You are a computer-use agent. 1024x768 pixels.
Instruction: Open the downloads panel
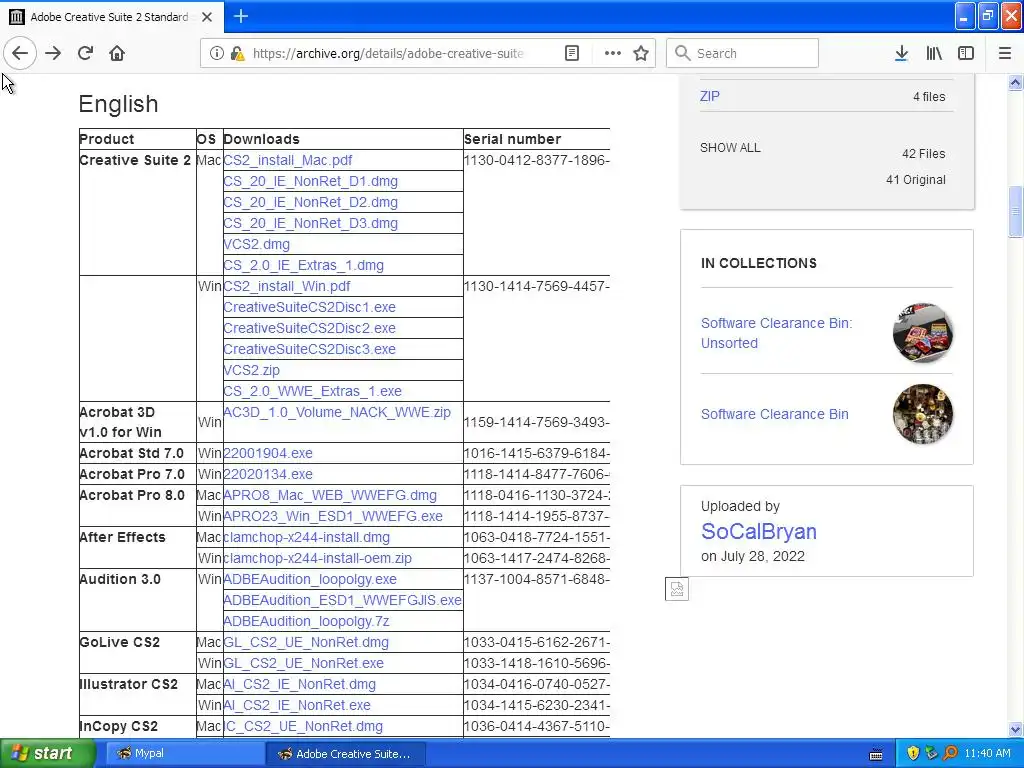(901, 53)
